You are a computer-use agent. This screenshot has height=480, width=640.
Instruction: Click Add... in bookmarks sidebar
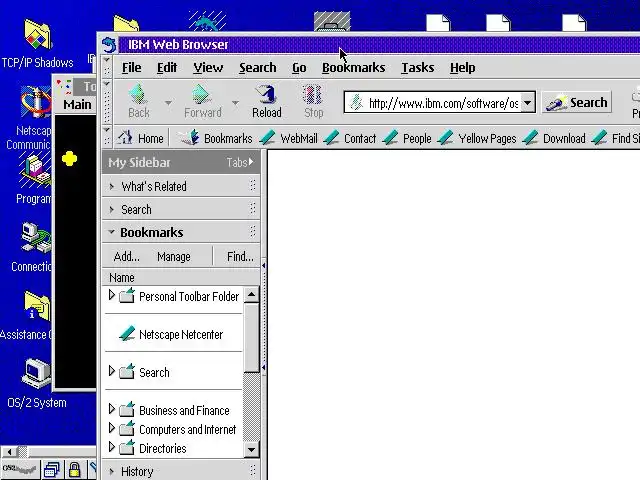pos(127,257)
